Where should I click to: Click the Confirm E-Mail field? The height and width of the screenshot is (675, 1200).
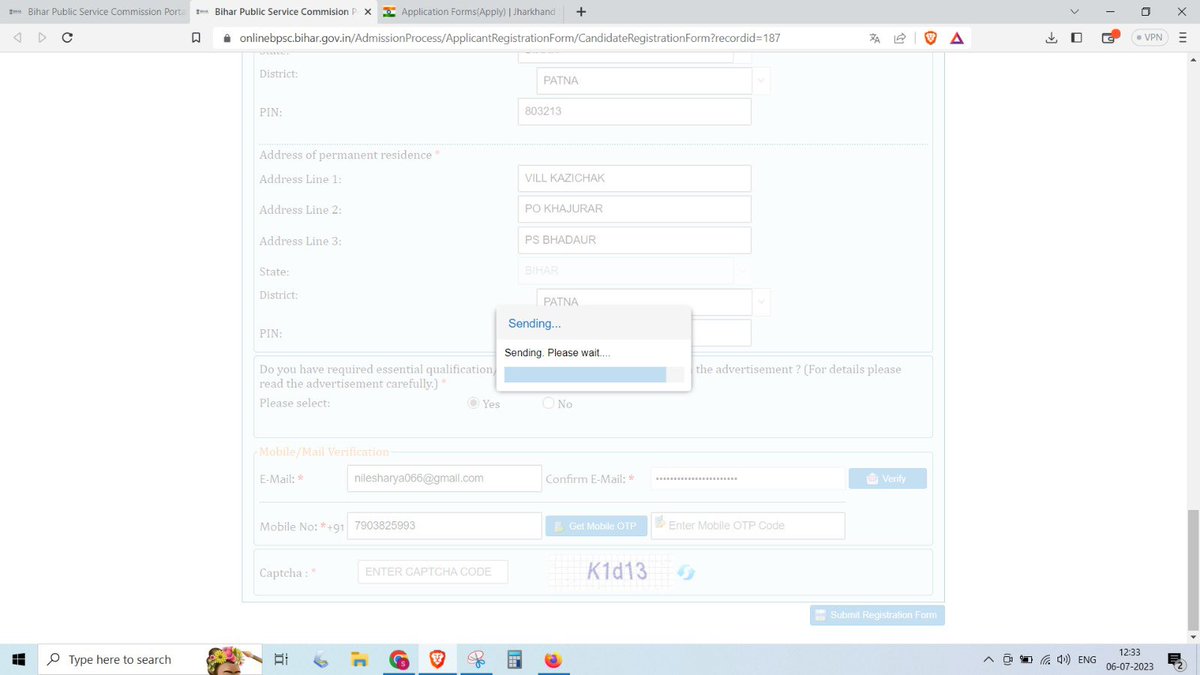747,479
